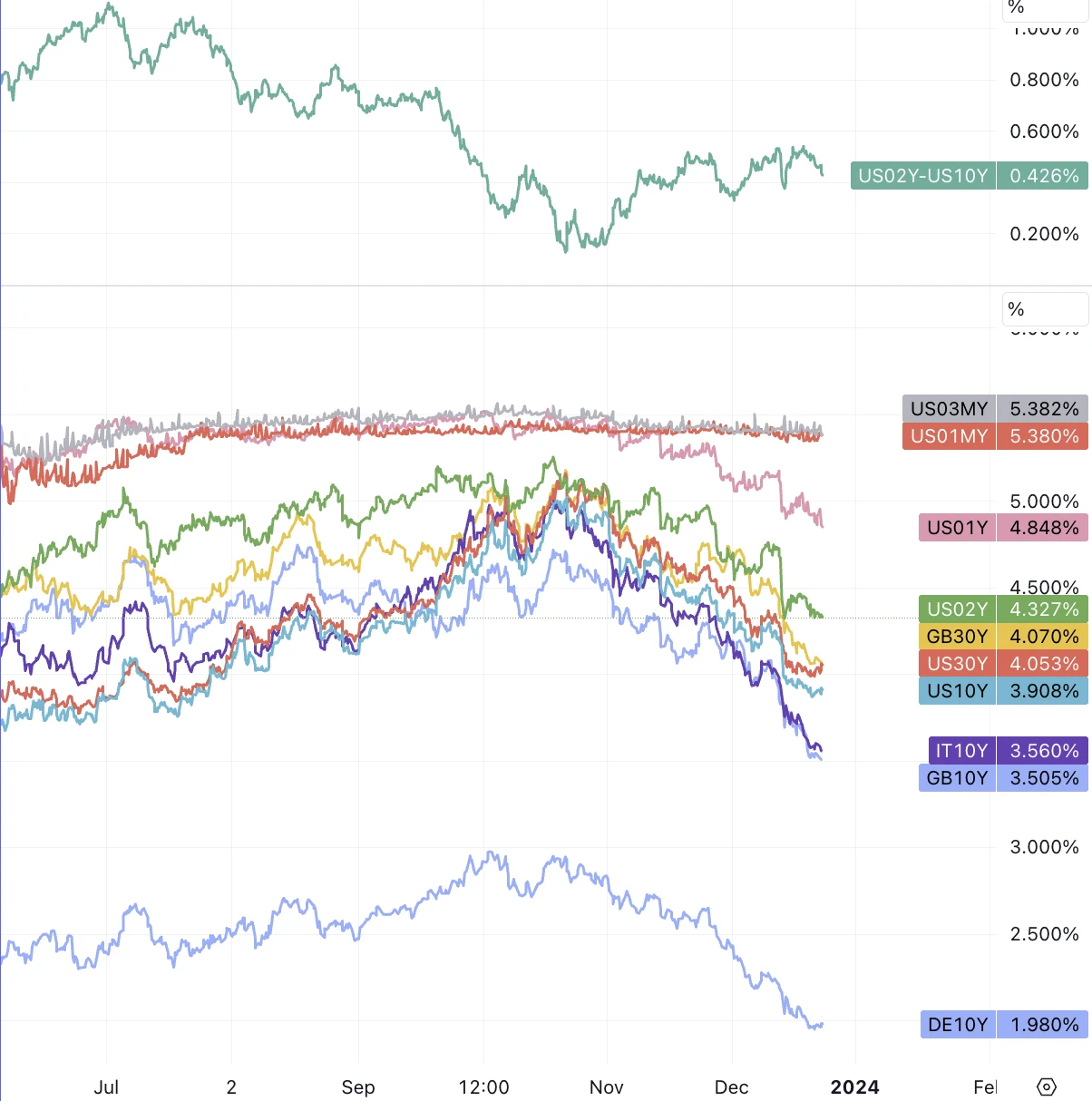Select the US30Y price label
This screenshot has height=1101, width=1092.
(1002, 664)
